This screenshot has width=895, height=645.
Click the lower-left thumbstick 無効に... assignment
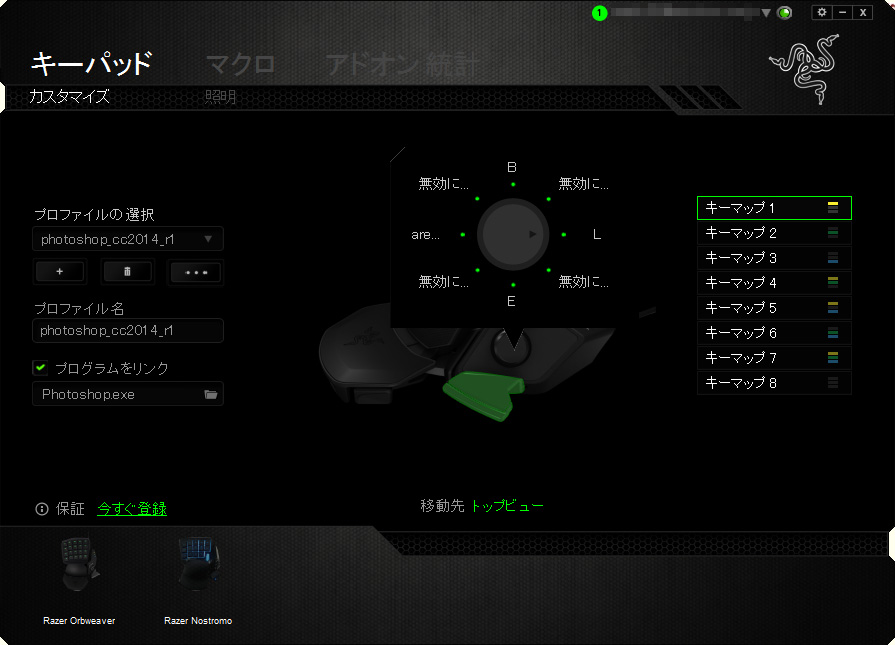444,281
